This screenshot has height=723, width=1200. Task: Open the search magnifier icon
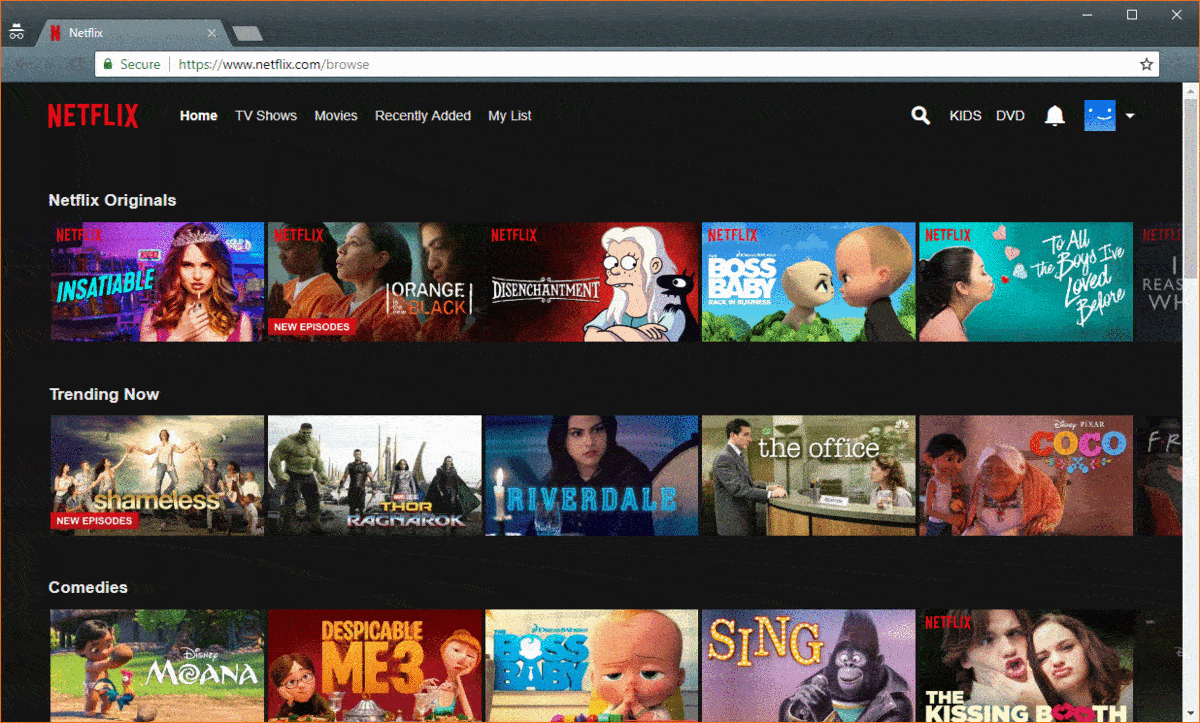point(920,116)
